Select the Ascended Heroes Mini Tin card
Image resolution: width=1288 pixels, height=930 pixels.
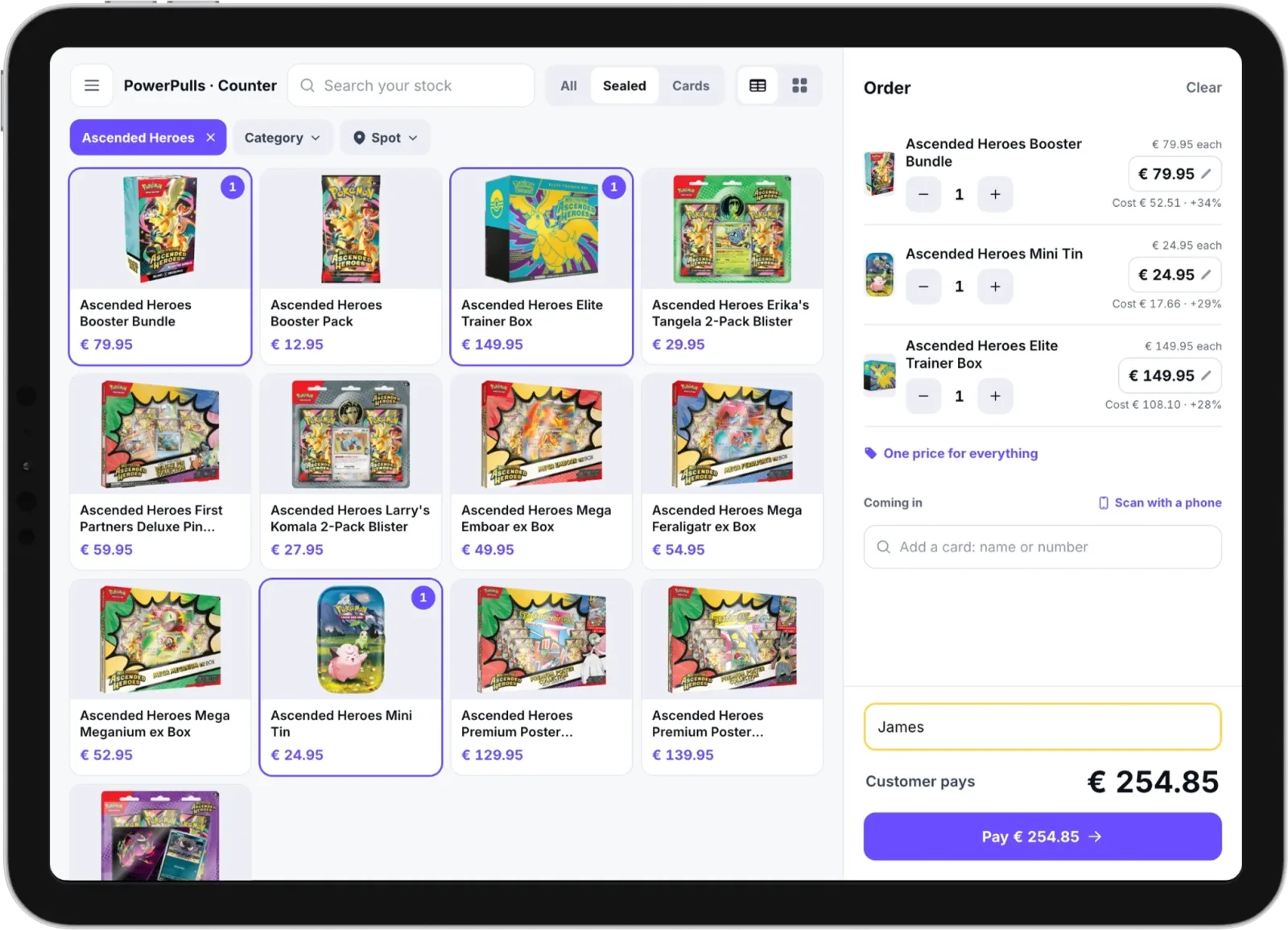tap(351, 677)
